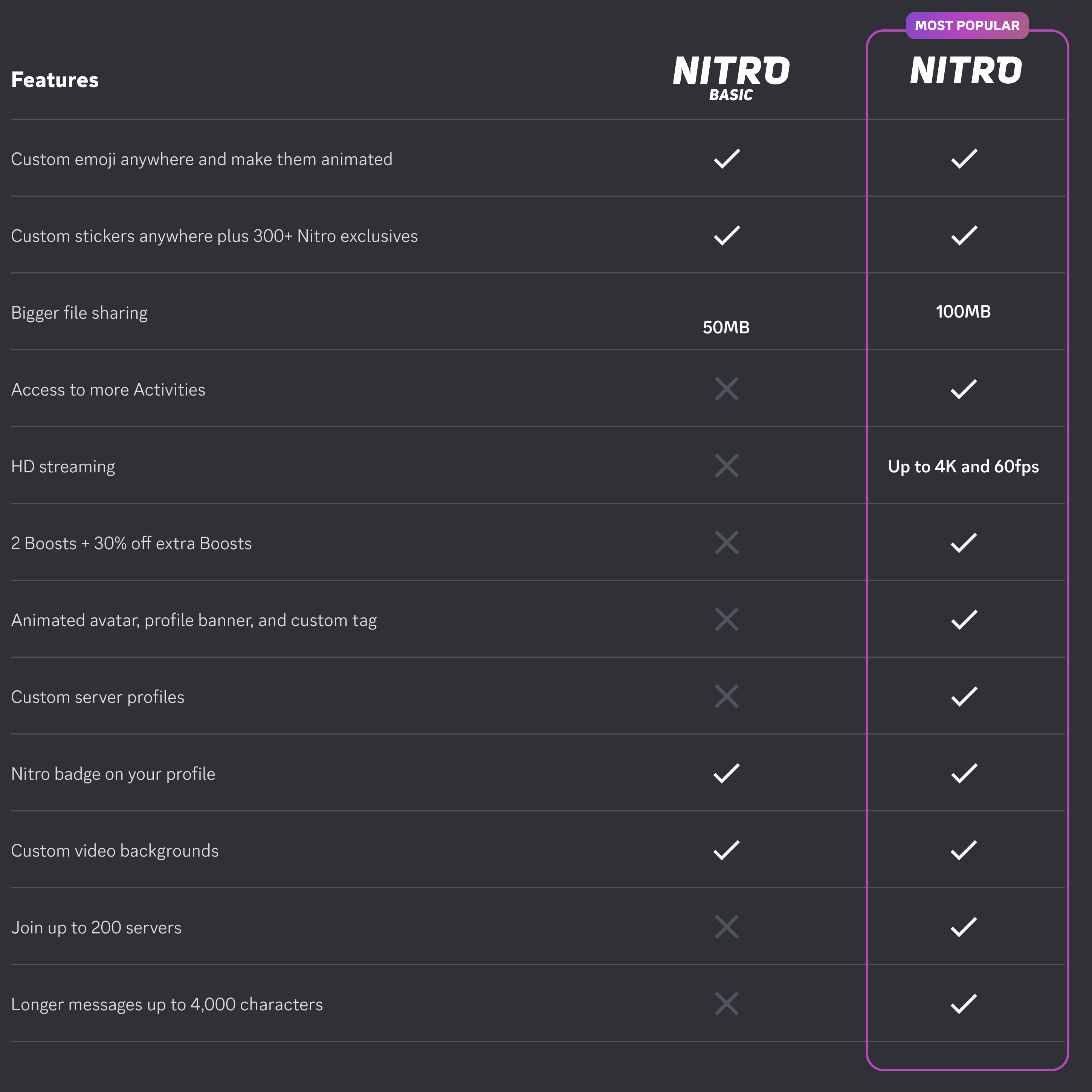The width and height of the screenshot is (1092, 1092).
Task: Click Nitro Basic X for Access to Activities
Action: point(727,389)
